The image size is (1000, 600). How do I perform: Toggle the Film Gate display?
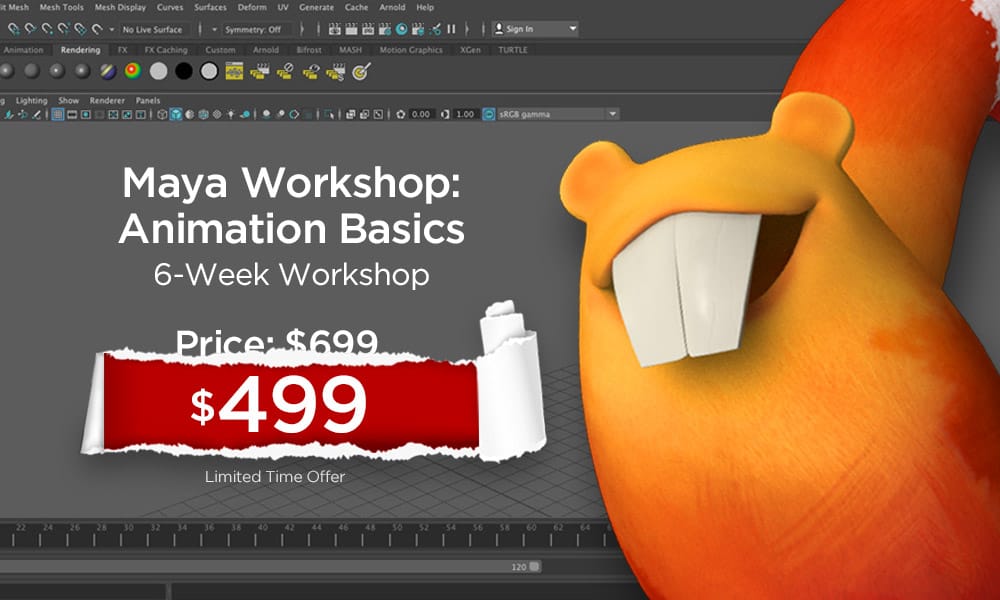[x=71, y=114]
